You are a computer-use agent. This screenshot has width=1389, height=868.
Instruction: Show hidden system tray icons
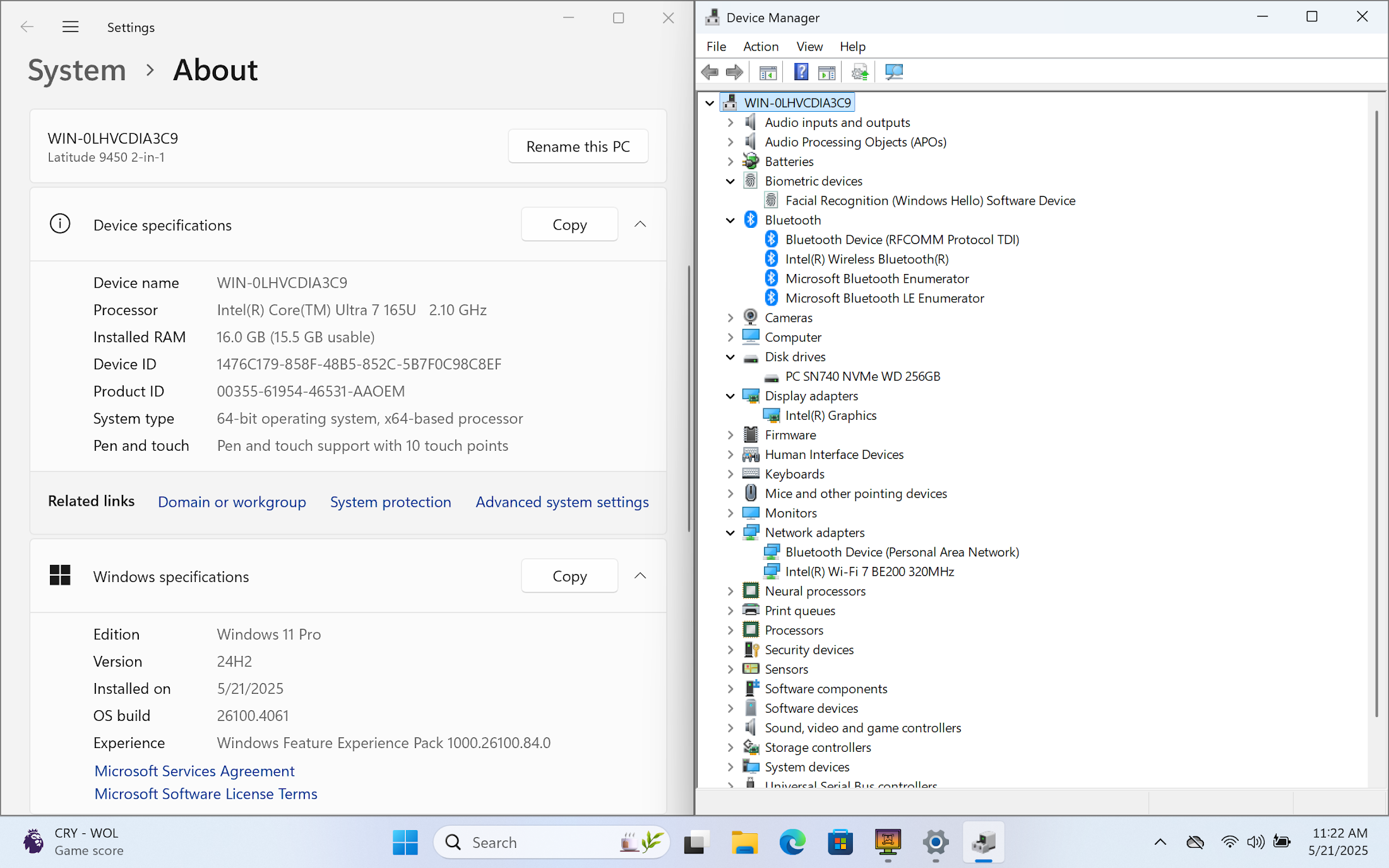tap(1160, 842)
